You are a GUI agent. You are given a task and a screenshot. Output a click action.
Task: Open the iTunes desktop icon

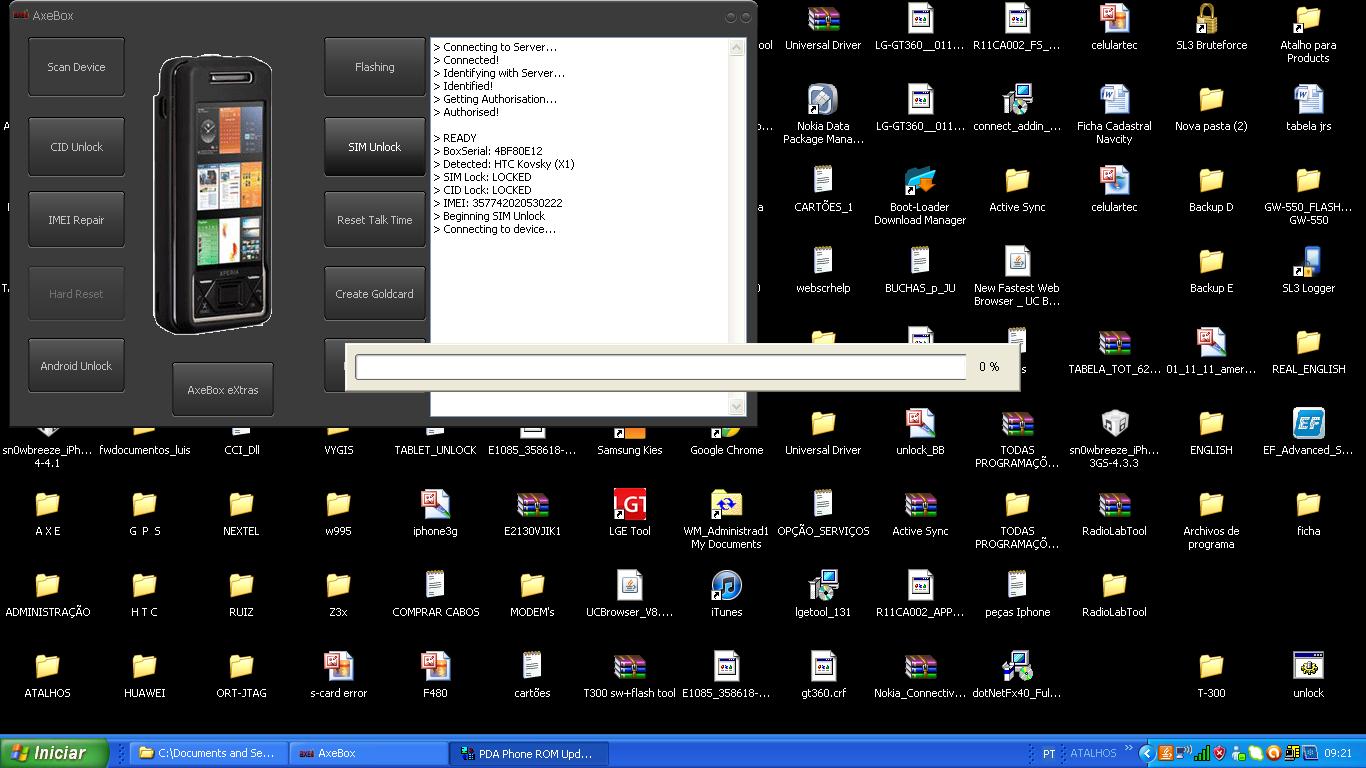(726, 594)
